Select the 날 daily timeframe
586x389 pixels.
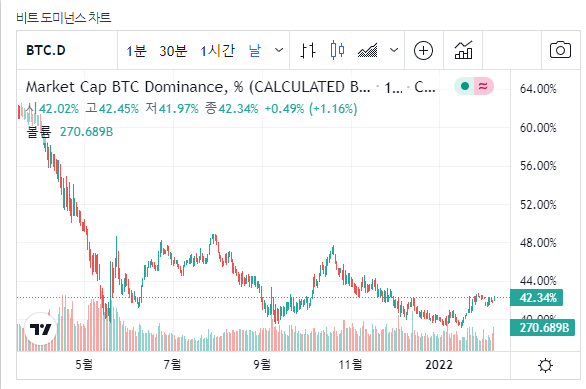255,50
